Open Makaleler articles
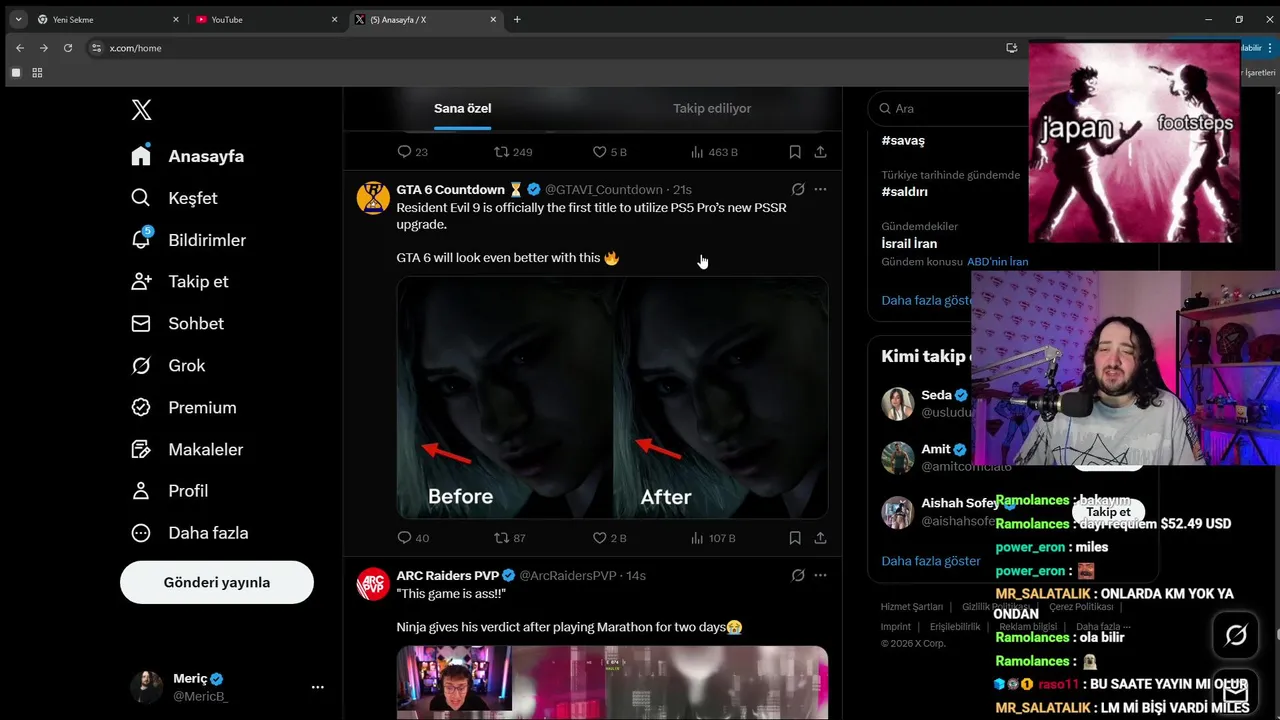This screenshot has width=1280, height=720. (188, 450)
